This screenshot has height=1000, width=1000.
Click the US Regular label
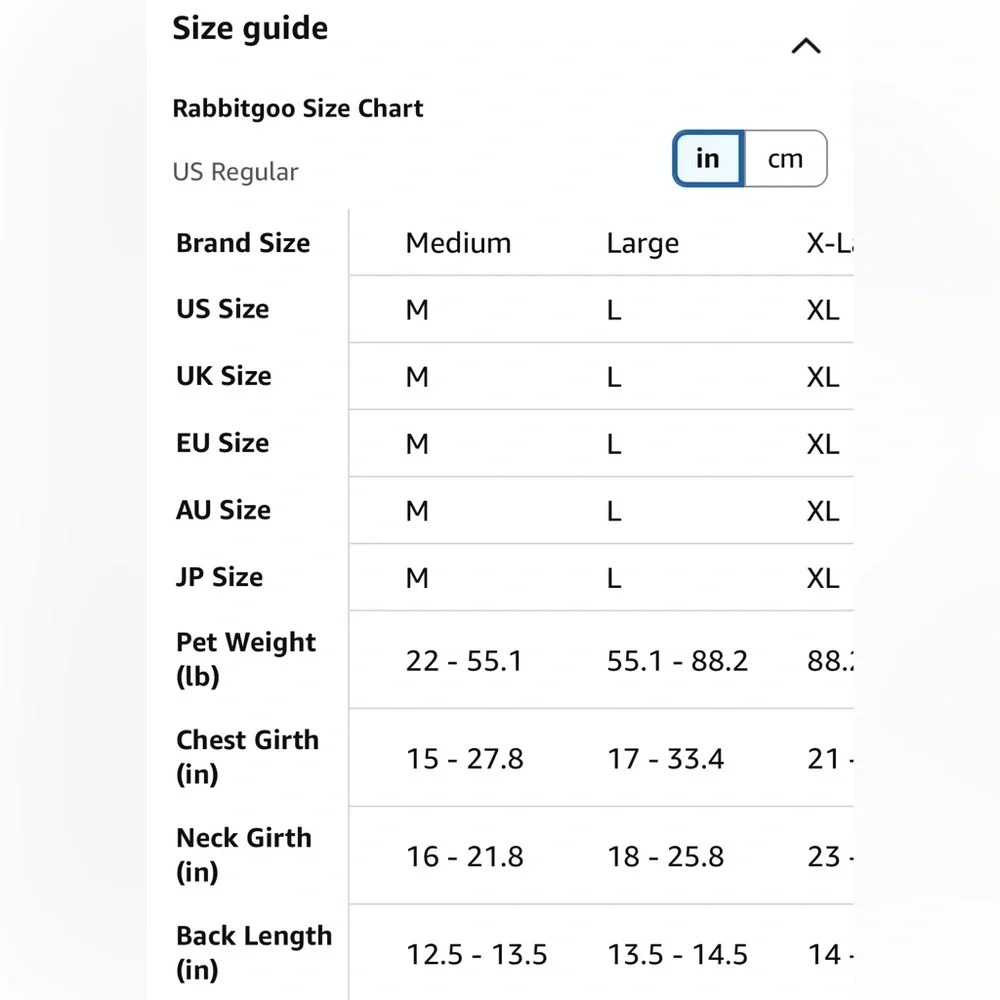click(235, 172)
